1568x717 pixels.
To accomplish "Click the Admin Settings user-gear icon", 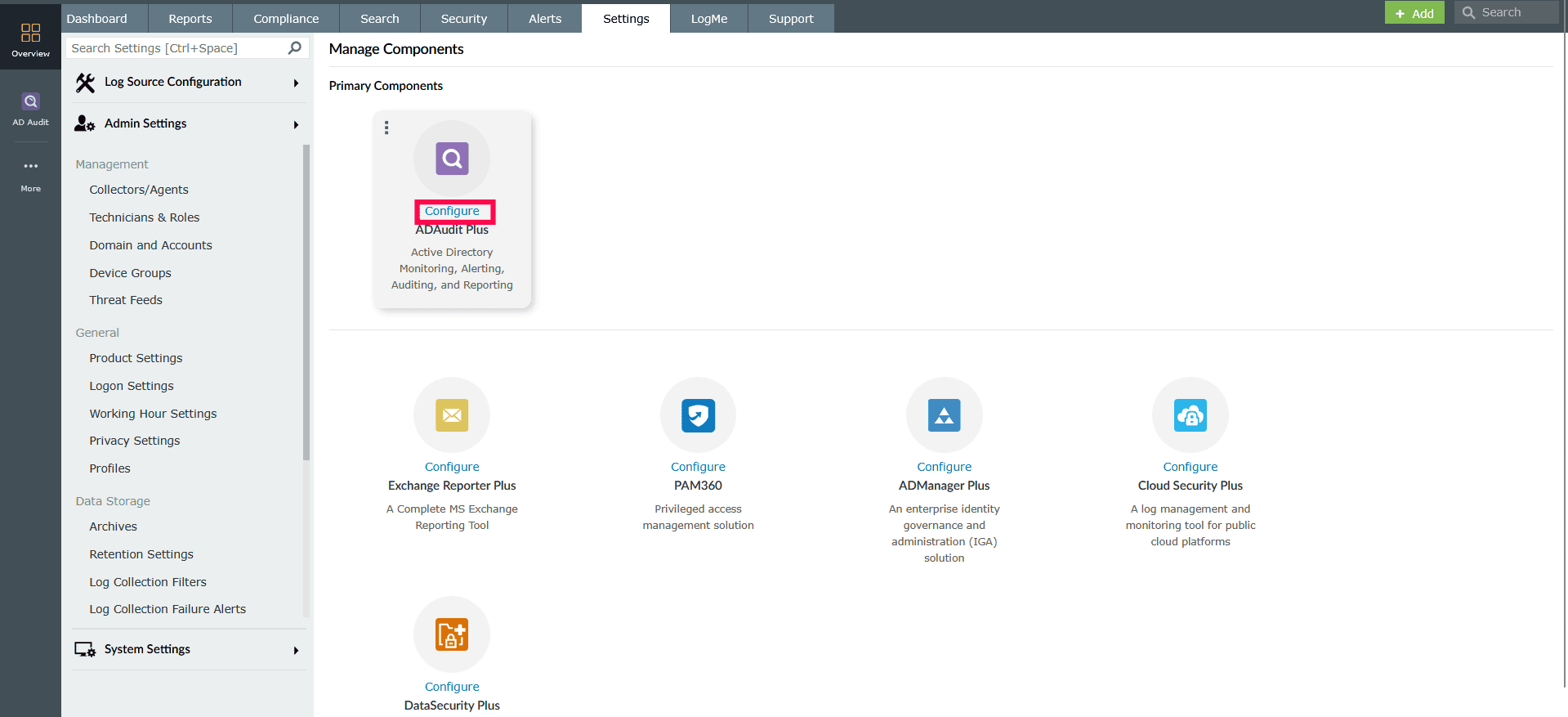I will tap(85, 123).
